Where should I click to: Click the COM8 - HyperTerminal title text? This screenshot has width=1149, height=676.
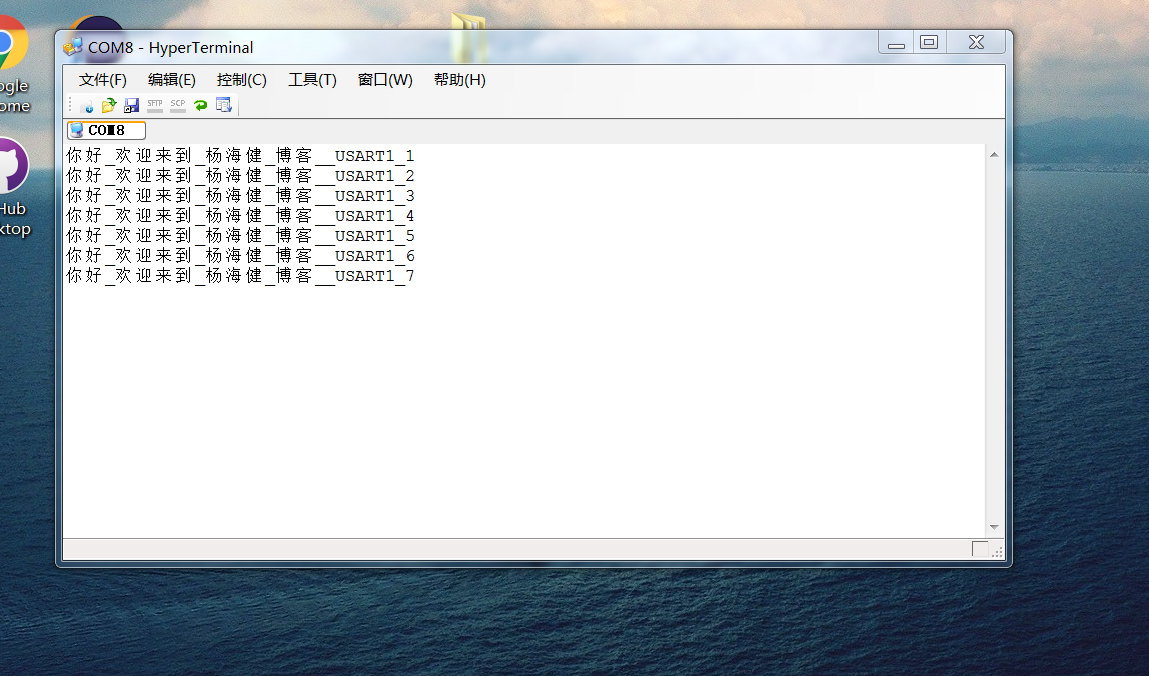coord(171,48)
